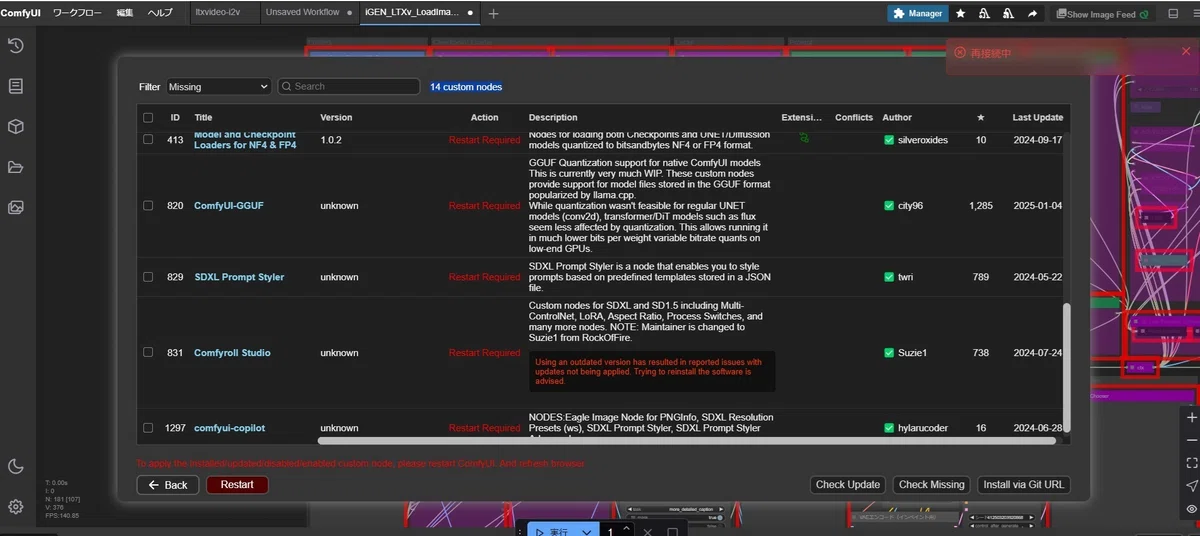Open the Comfyroll Studio title link

232,353
